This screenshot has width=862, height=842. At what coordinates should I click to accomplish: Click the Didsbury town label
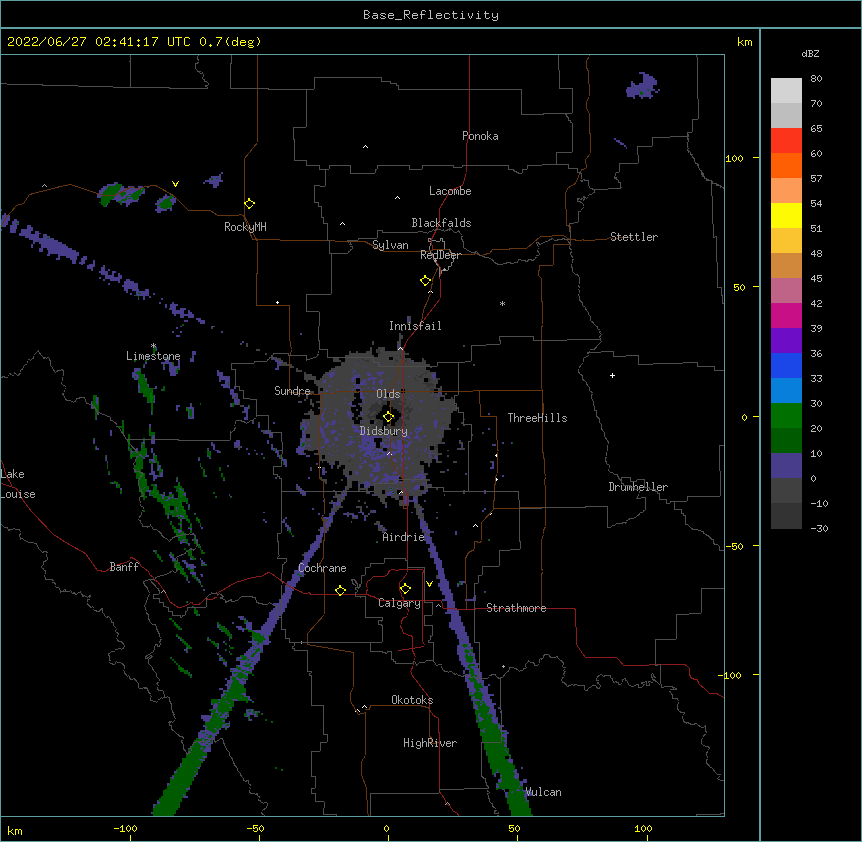coord(384,431)
